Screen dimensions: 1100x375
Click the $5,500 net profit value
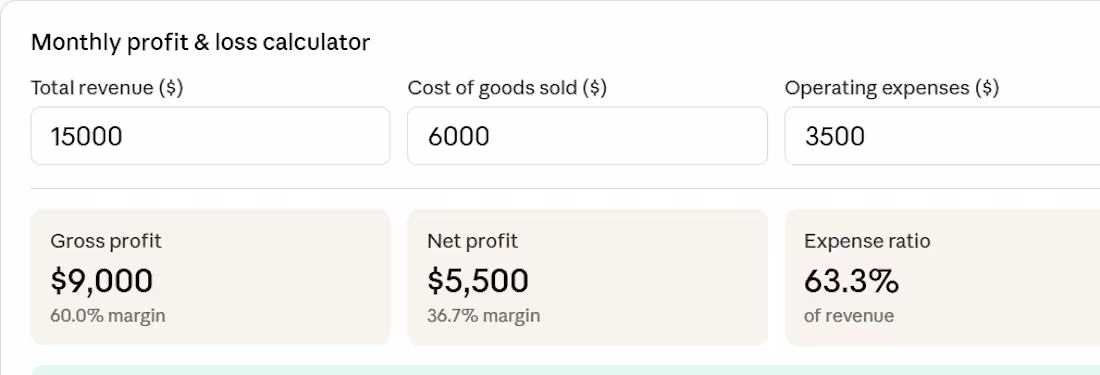(x=478, y=280)
